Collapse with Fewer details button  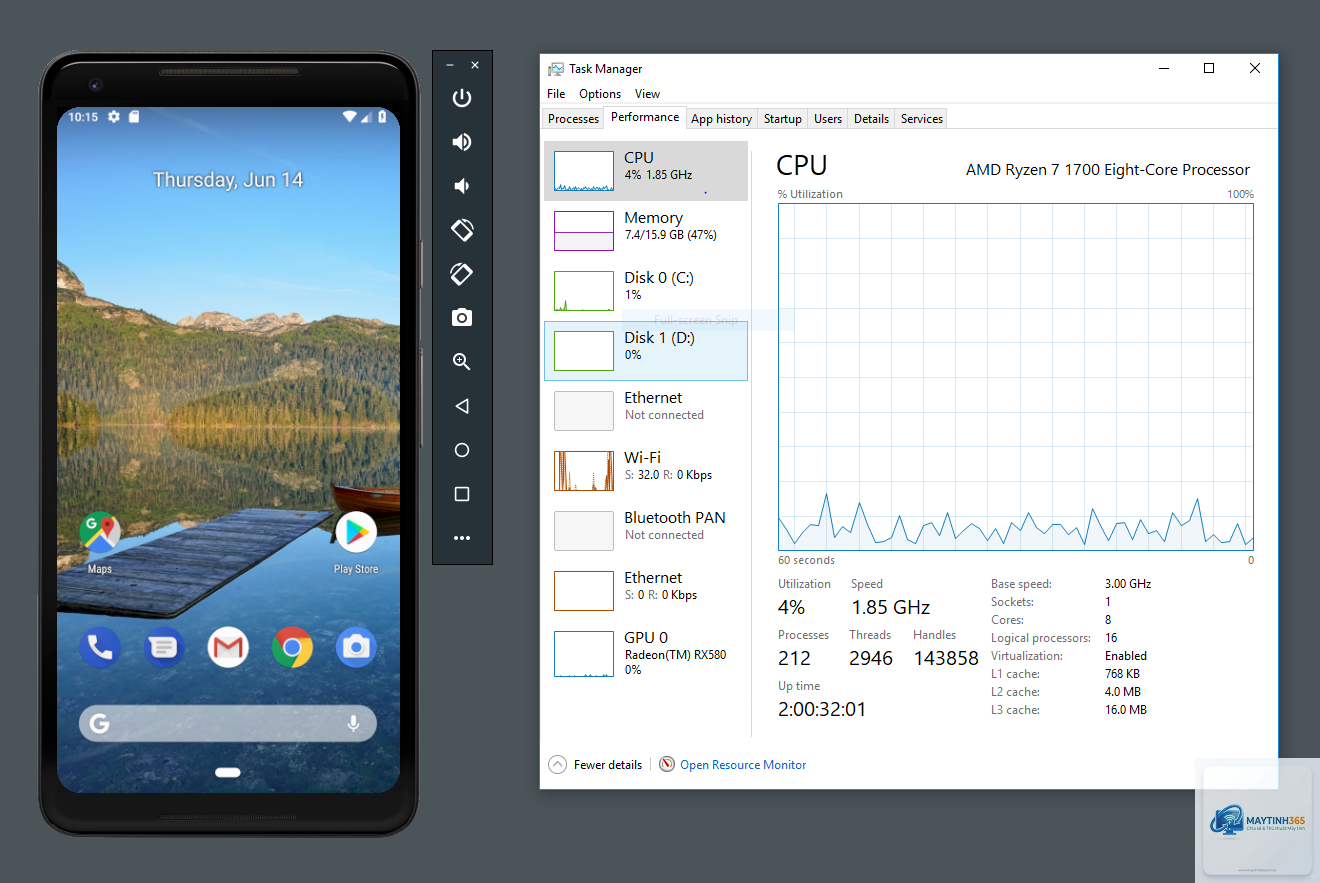pyautogui.click(x=596, y=765)
